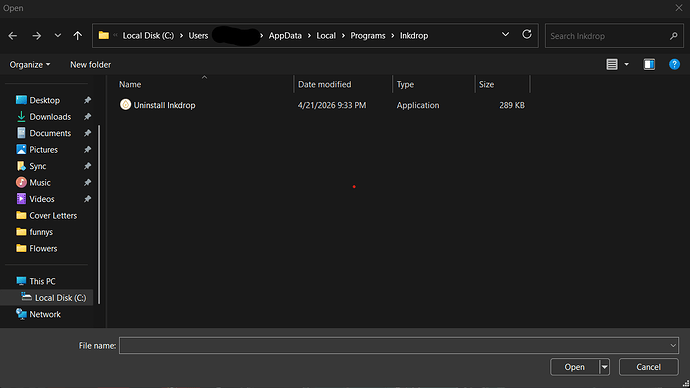The height and width of the screenshot is (388, 690).
Task: Click the pin icon beside Pictures
Action: 88,150
